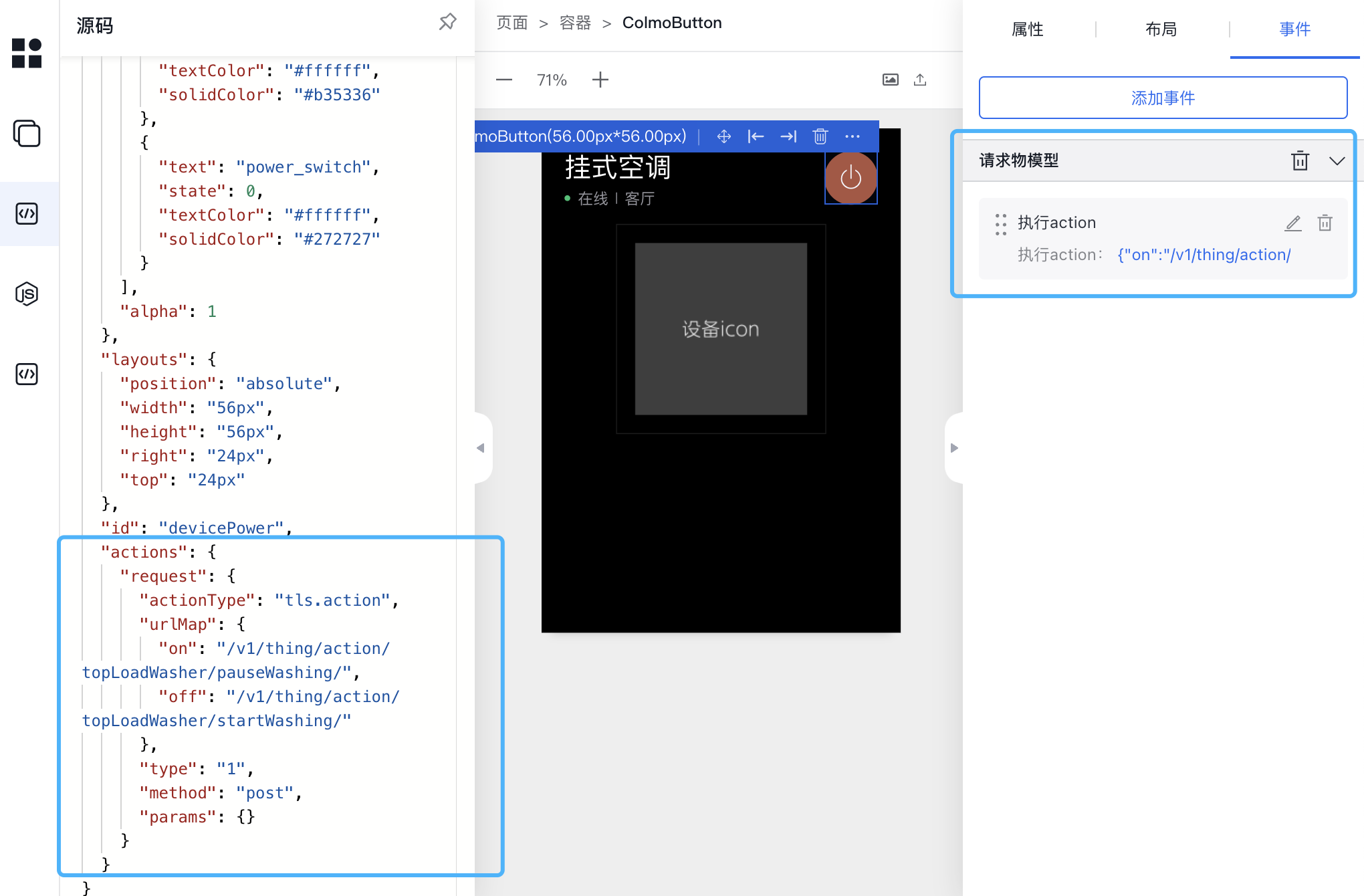Zoom in canvas with plus icon

point(600,80)
